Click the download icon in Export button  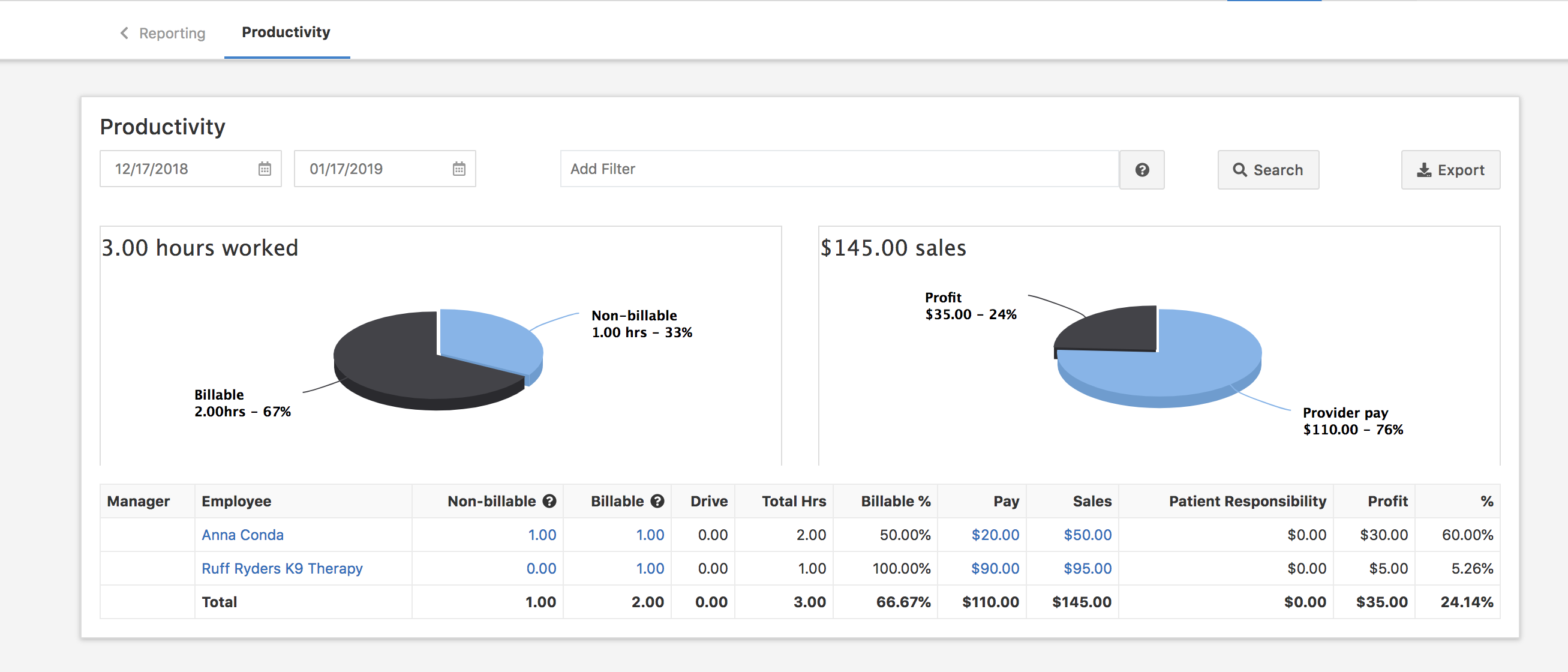[1424, 170]
